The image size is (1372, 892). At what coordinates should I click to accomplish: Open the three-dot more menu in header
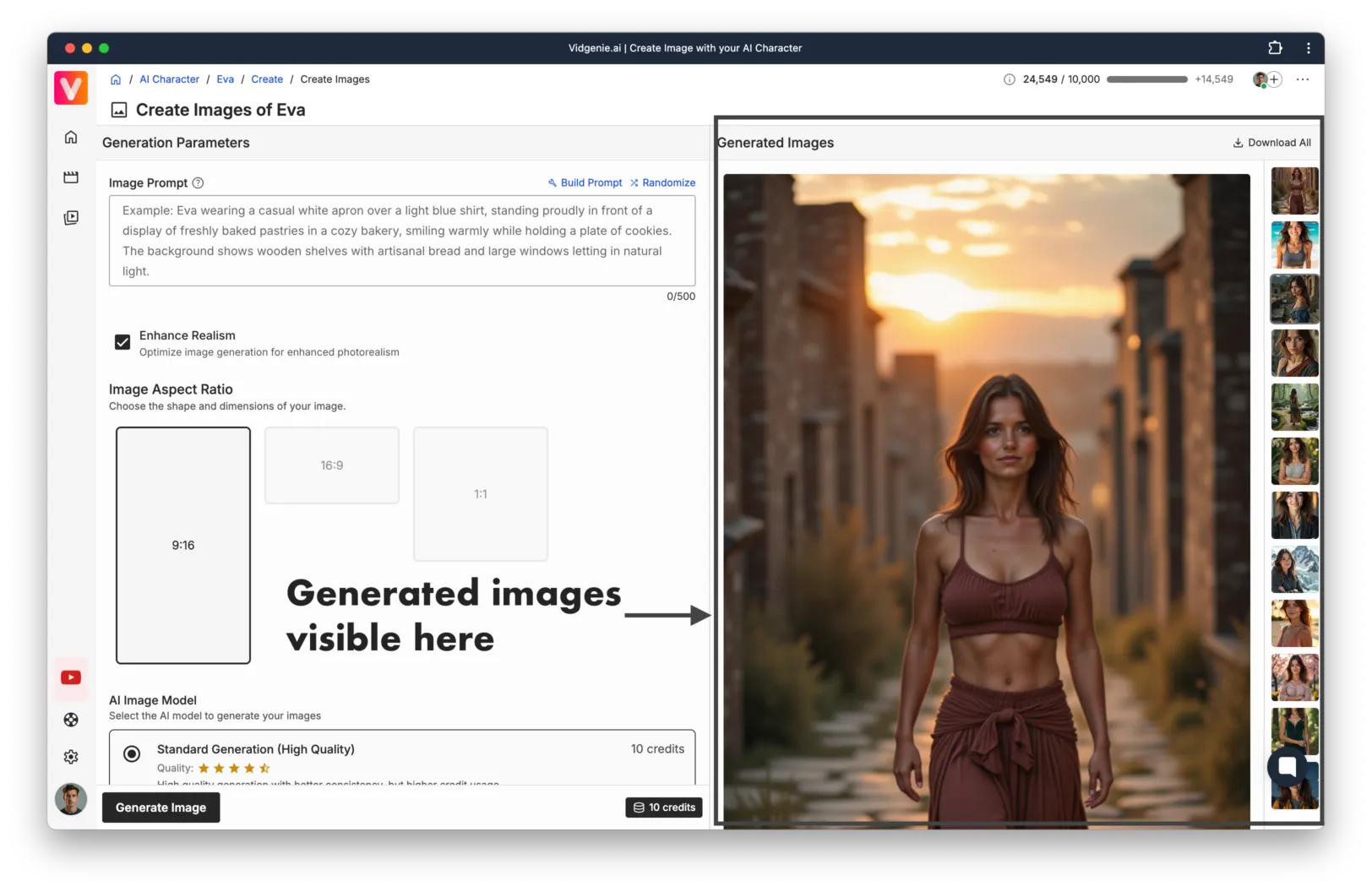point(1303,79)
